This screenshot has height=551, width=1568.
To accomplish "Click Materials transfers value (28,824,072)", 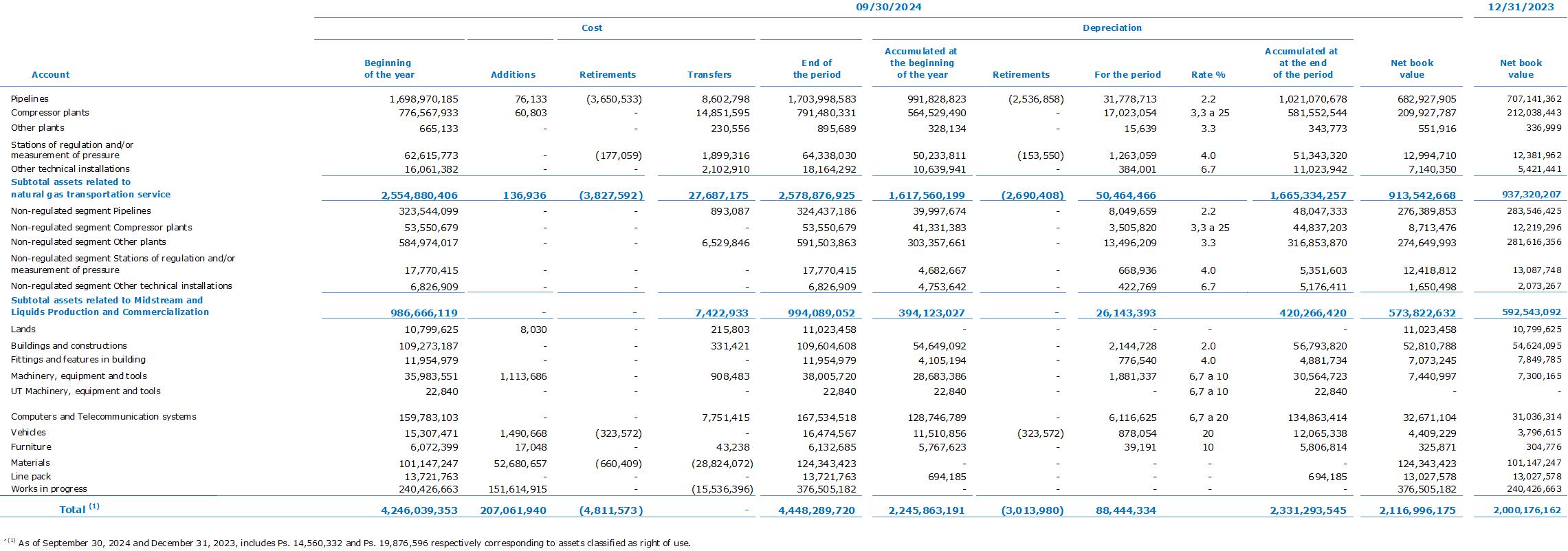I will 722,464.
